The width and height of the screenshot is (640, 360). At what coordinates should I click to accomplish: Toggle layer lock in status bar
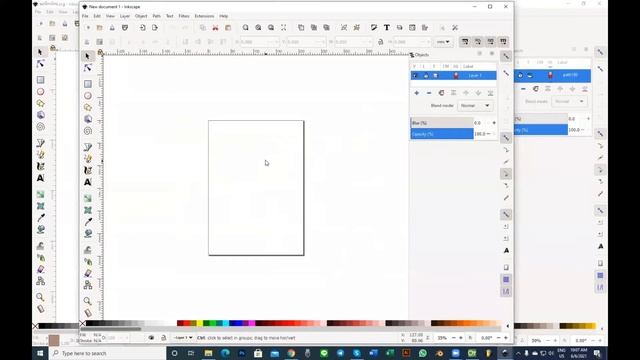coord(163,338)
